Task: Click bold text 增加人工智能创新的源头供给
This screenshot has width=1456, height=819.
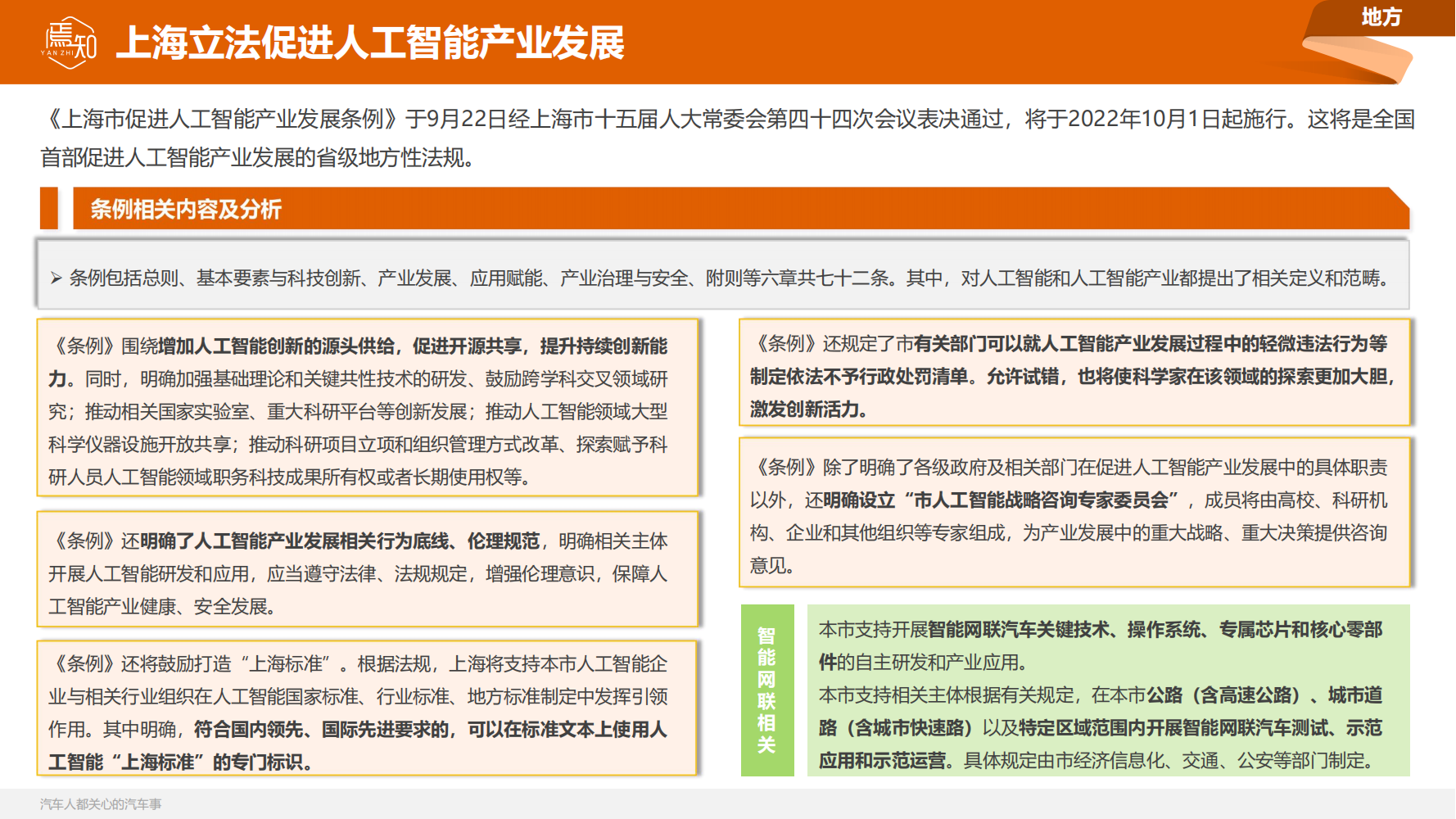Action: coord(276,346)
